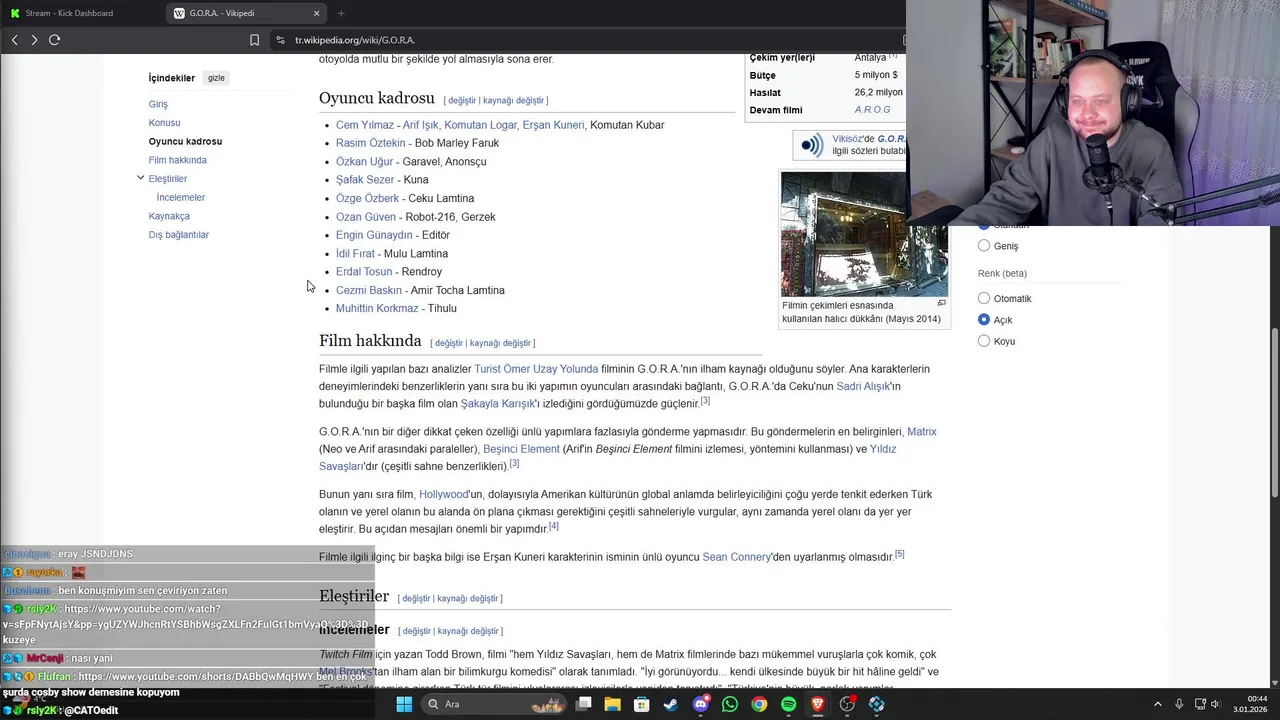The width and height of the screenshot is (1280, 720).
Task: Collapse the Eleştiriler contents section
Action: click(140, 178)
